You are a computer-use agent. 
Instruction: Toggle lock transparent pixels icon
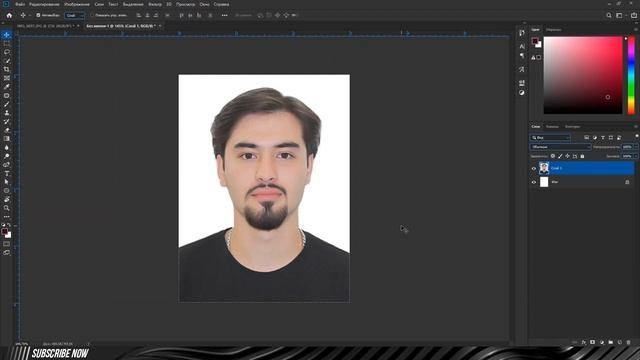pos(553,156)
